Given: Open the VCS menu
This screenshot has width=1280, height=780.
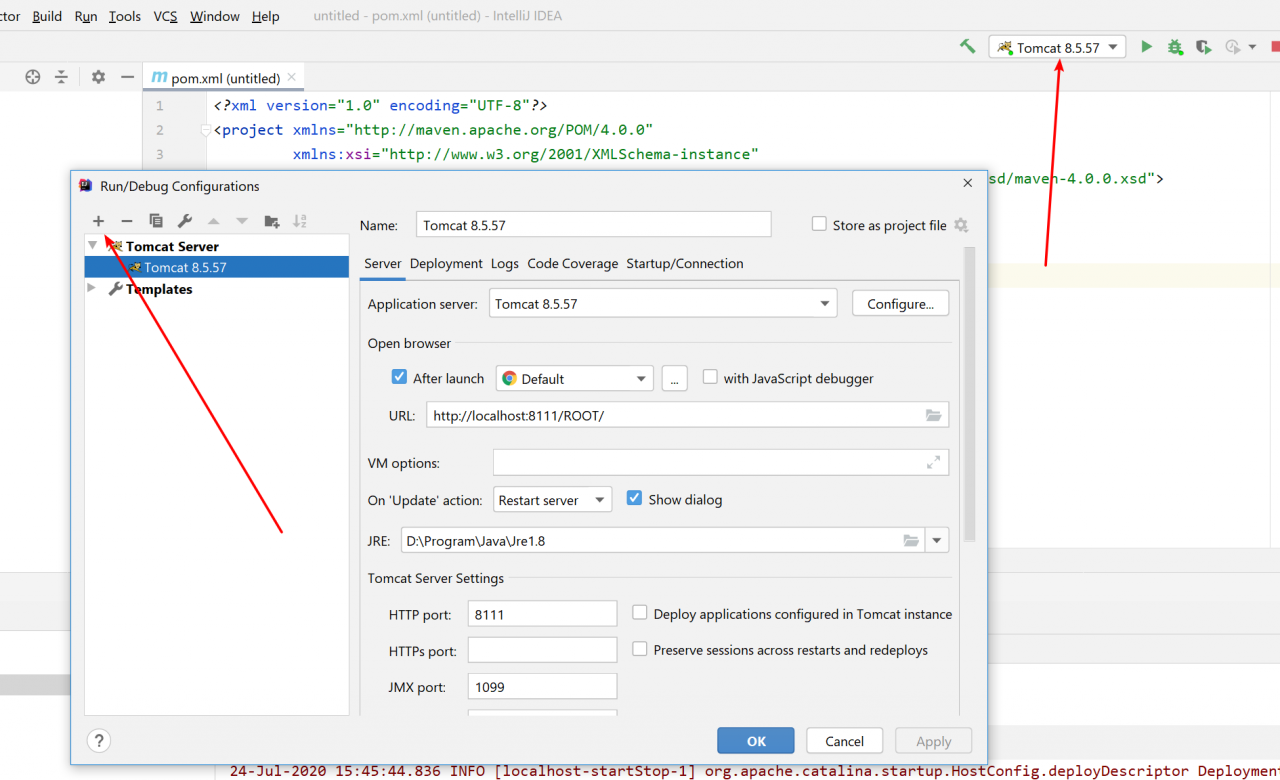Looking at the screenshot, I should (x=165, y=16).
